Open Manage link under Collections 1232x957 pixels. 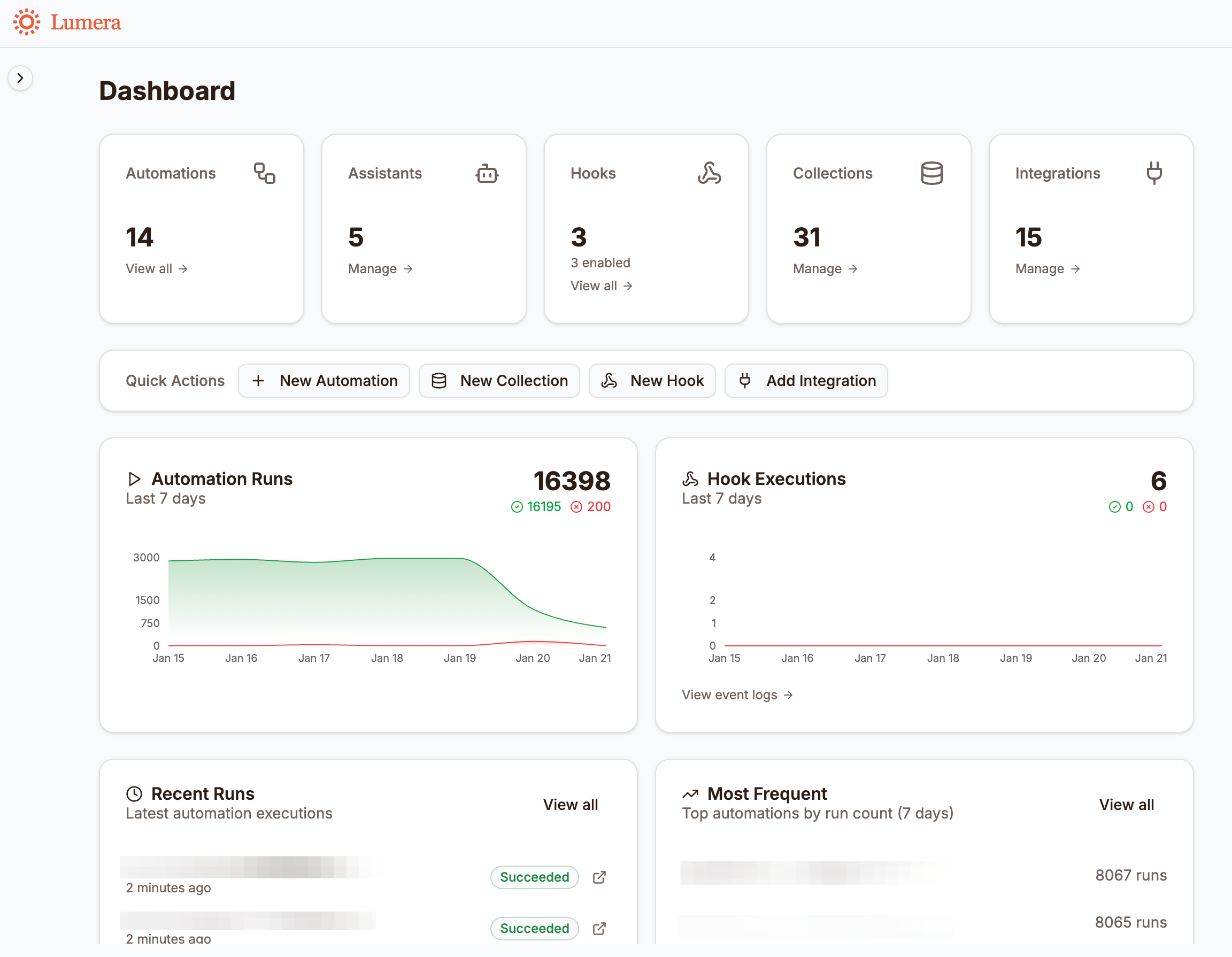pyautogui.click(x=825, y=268)
